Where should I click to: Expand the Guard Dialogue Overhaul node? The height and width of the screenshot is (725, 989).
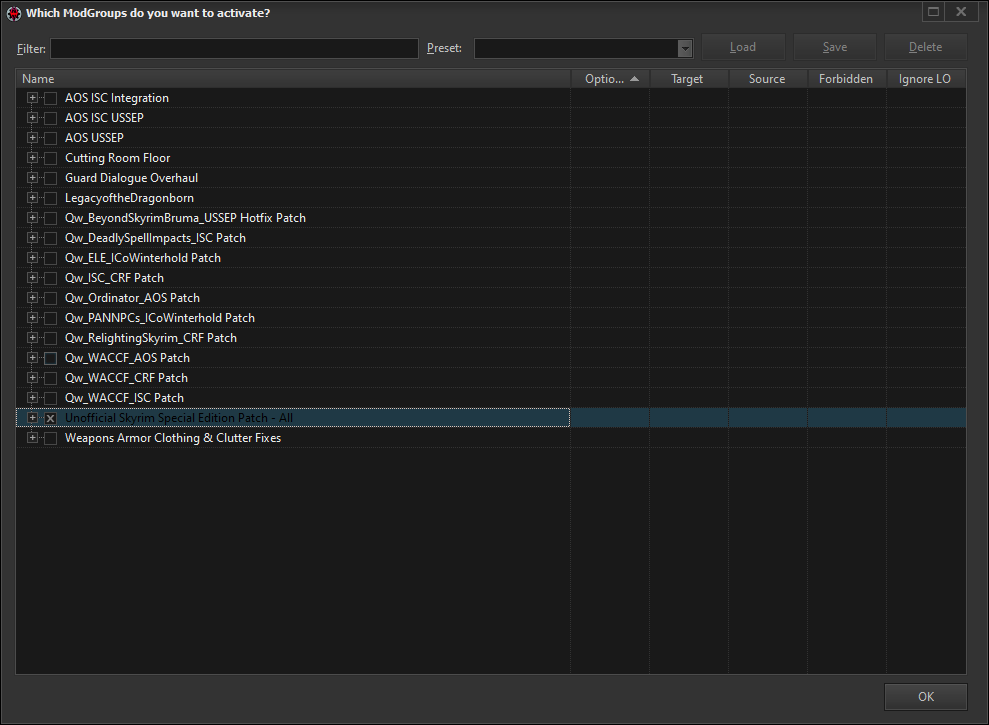click(32, 178)
